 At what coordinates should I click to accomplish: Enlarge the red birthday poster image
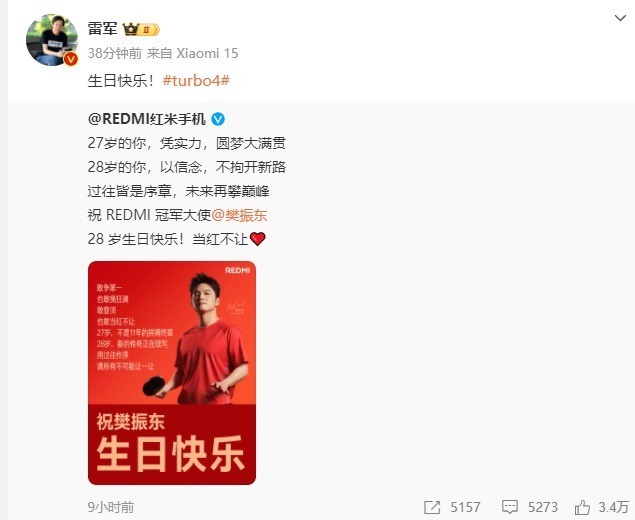(x=172, y=373)
